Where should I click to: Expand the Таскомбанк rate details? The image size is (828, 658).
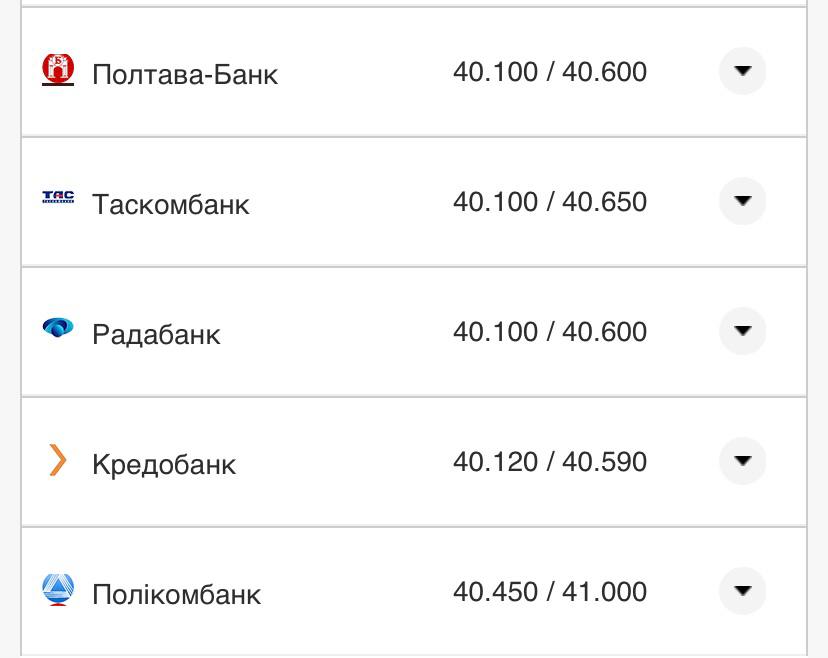(742, 200)
